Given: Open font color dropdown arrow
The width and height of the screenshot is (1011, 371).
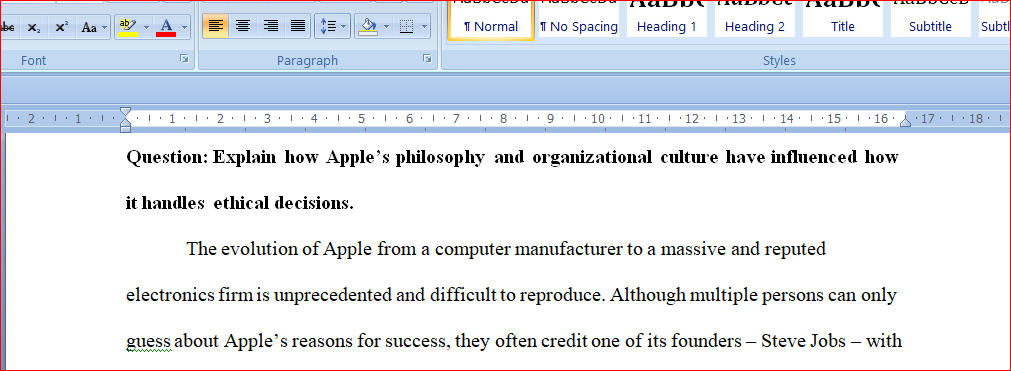Looking at the screenshot, I should 185,27.
